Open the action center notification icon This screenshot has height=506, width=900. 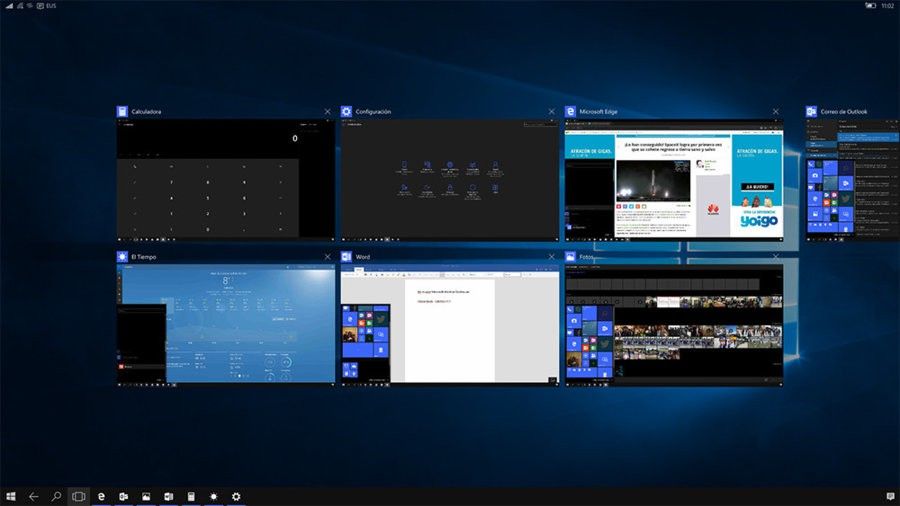pyautogui.click(x=890, y=496)
